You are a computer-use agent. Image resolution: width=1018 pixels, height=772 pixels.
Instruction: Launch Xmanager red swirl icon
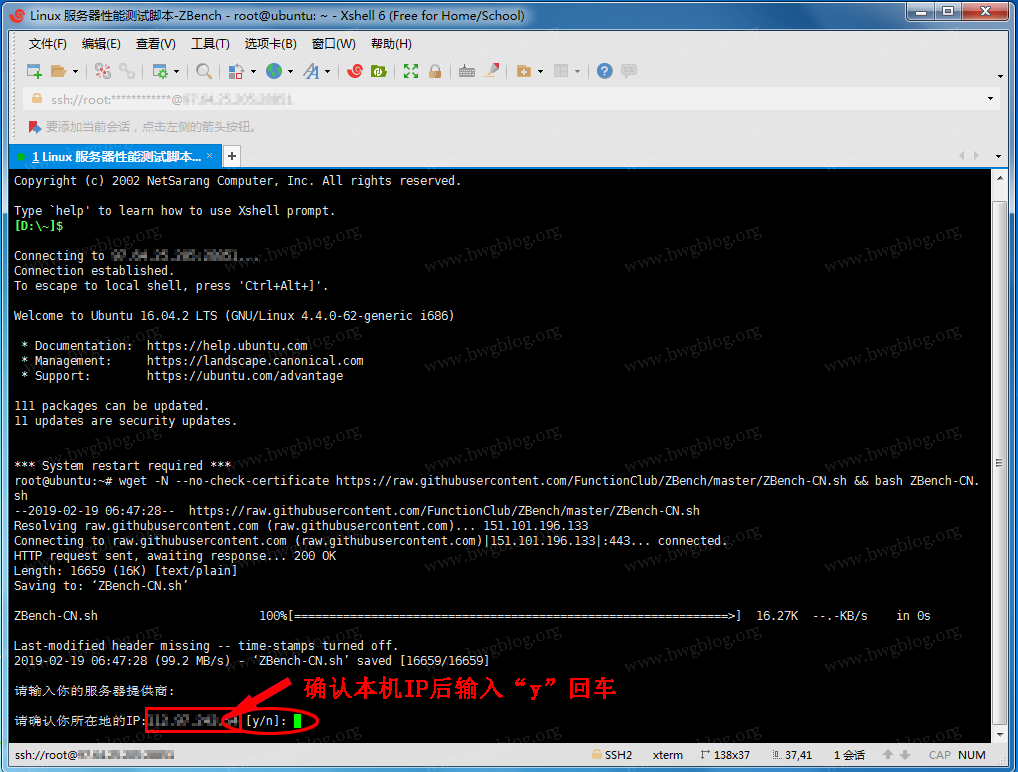tap(354, 71)
